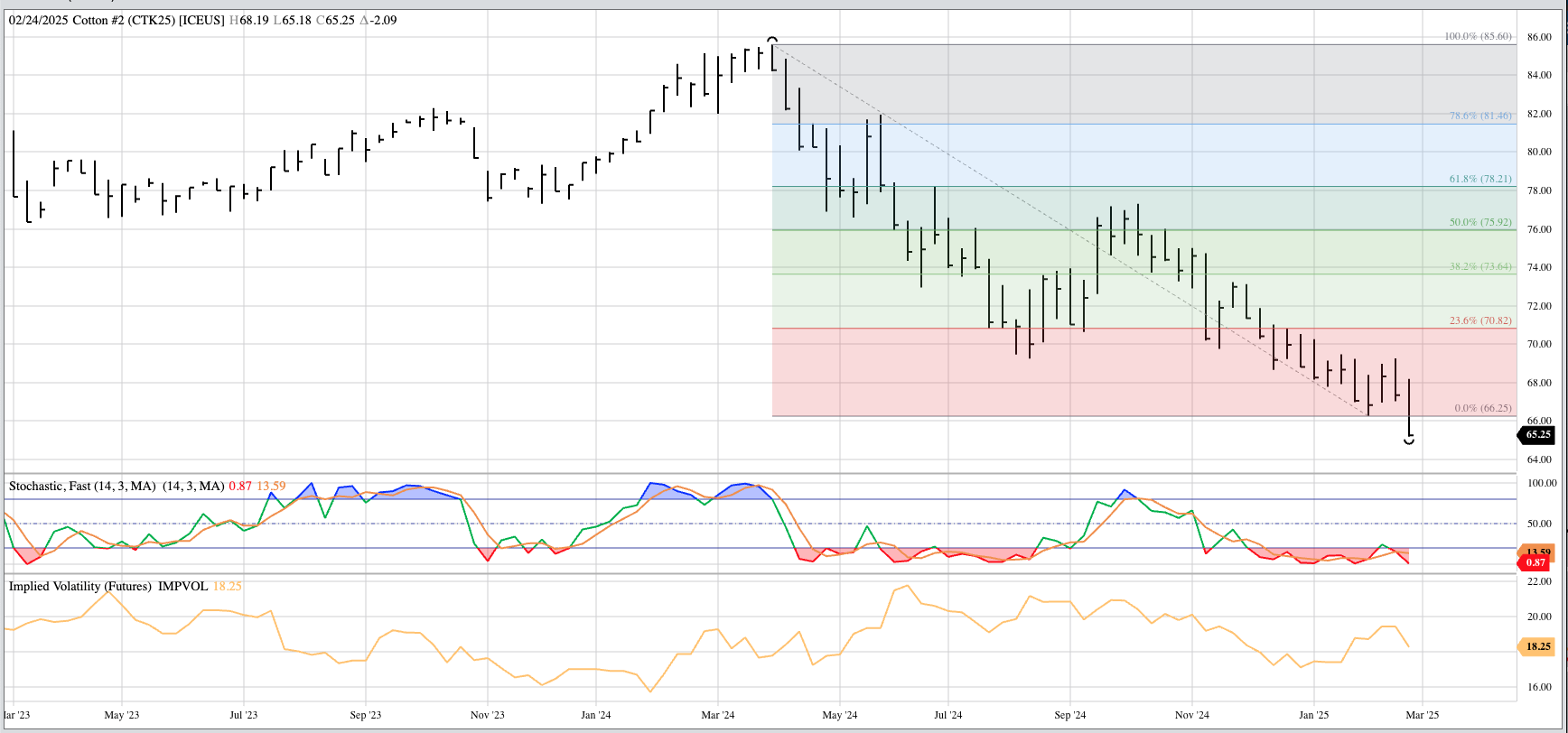Select the 100.0% (85.60) Fibonacci label

coord(1478,36)
